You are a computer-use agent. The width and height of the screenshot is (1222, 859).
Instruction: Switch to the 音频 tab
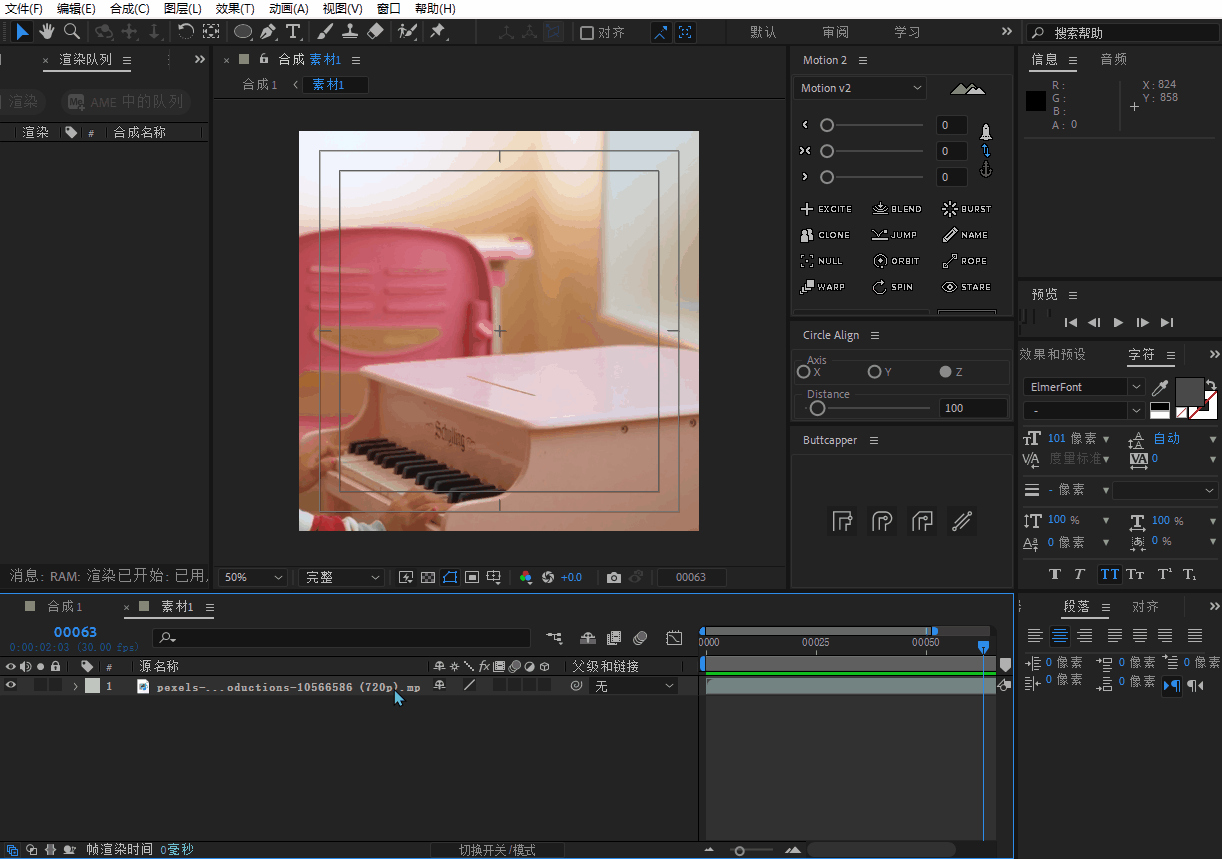pos(1114,60)
